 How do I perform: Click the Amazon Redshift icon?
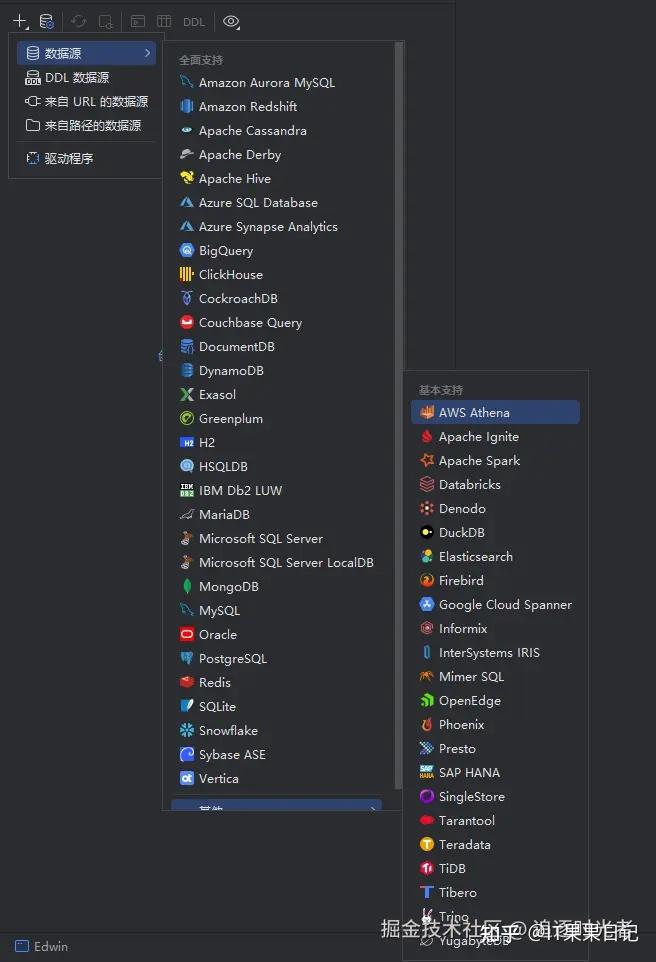pyautogui.click(x=187, y=106)
